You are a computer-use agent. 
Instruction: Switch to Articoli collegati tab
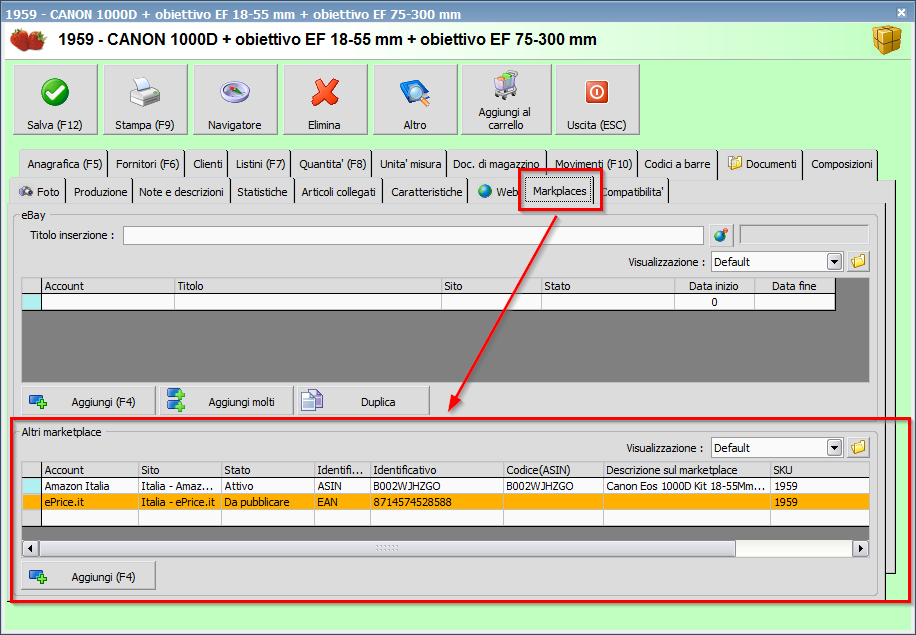(x=339, y=192)
